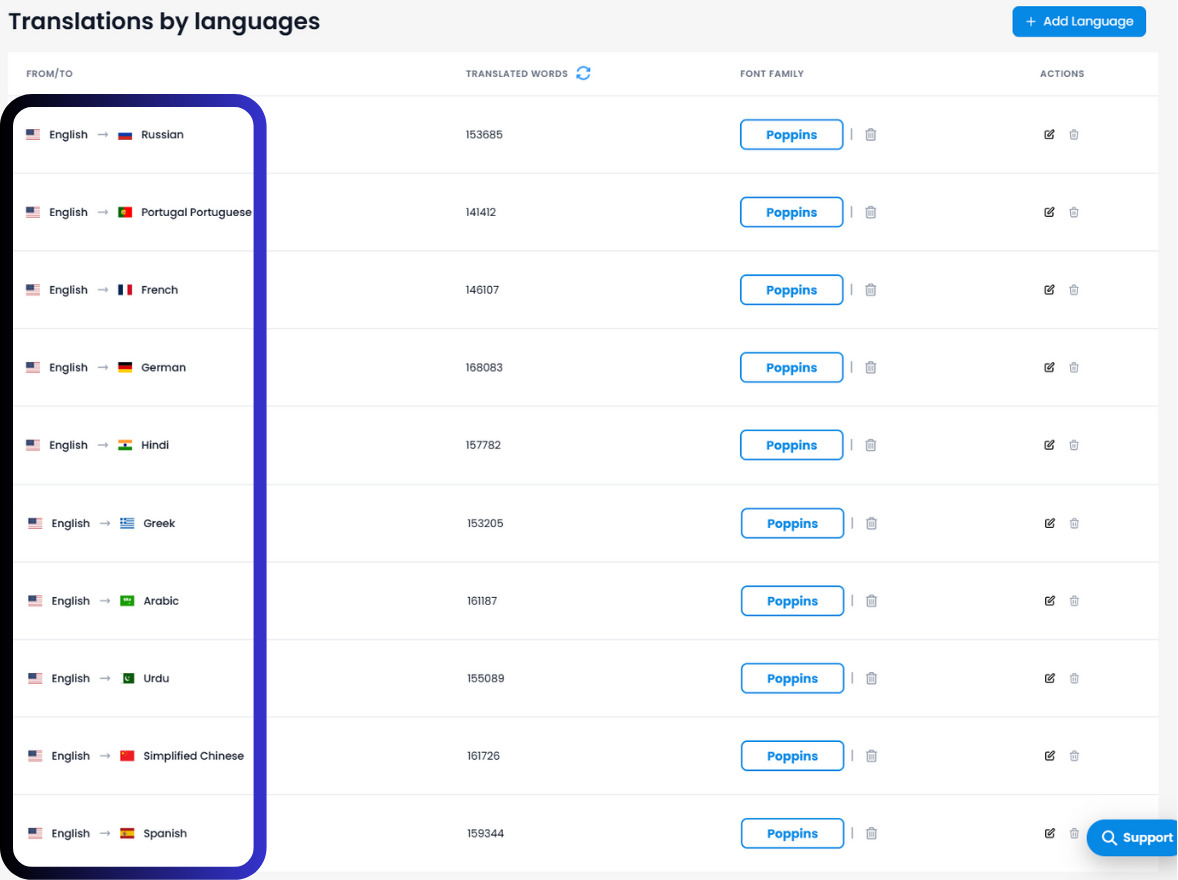Click the edit icon for the Russian translation row
This screenshot has width=1178, height=880.
coord(1049,134)
